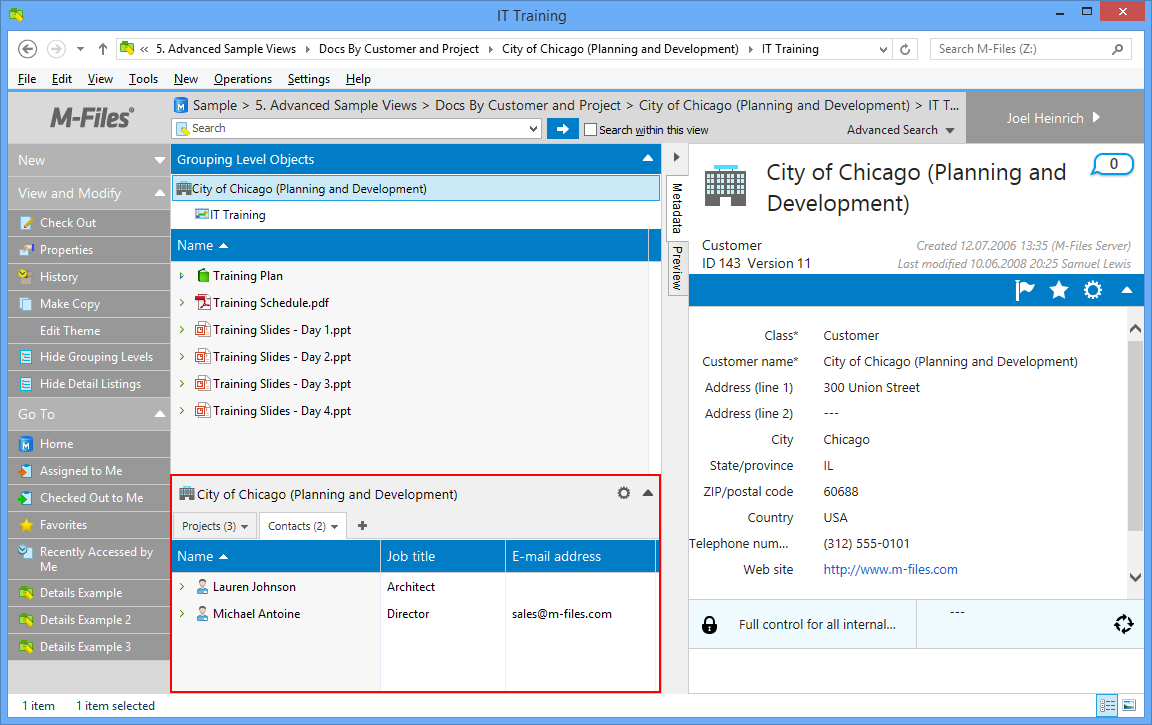Switch to thumbnail view mode in status bar
Image resolution: width=1152 pixels, height=725 pixels.
pos(1129,705)
